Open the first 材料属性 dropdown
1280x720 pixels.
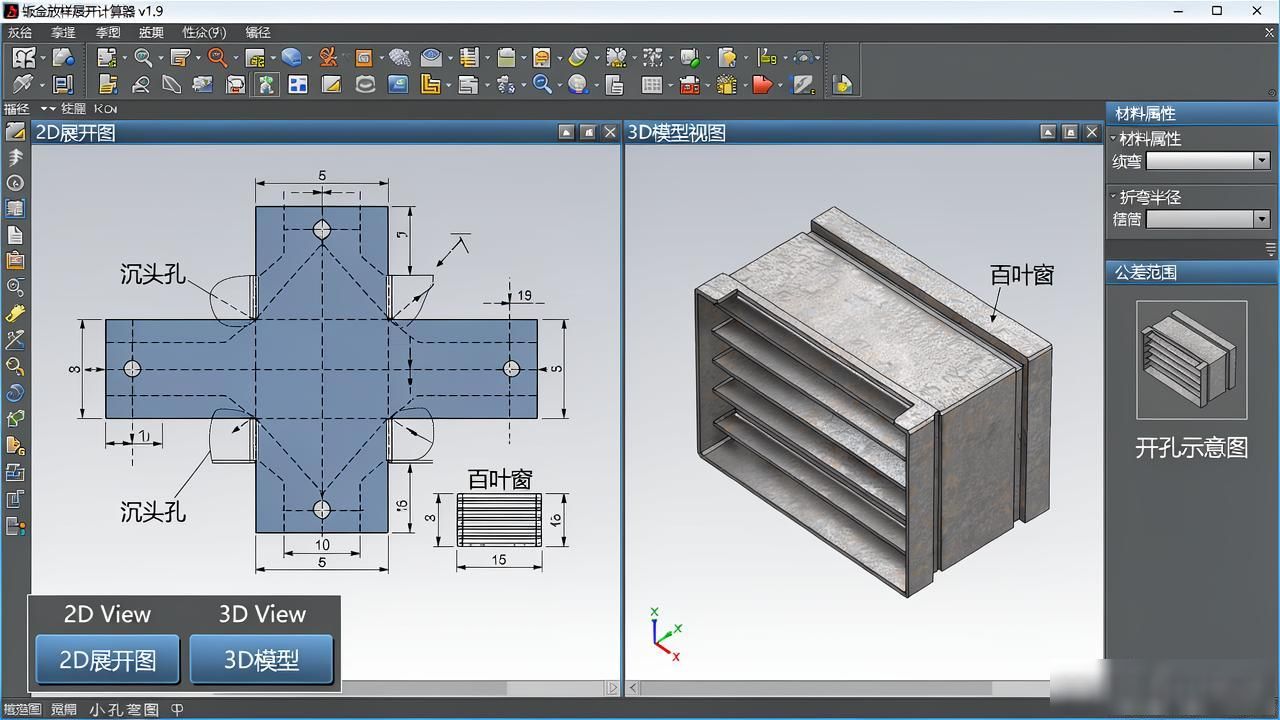click(x=1208, y=161)
